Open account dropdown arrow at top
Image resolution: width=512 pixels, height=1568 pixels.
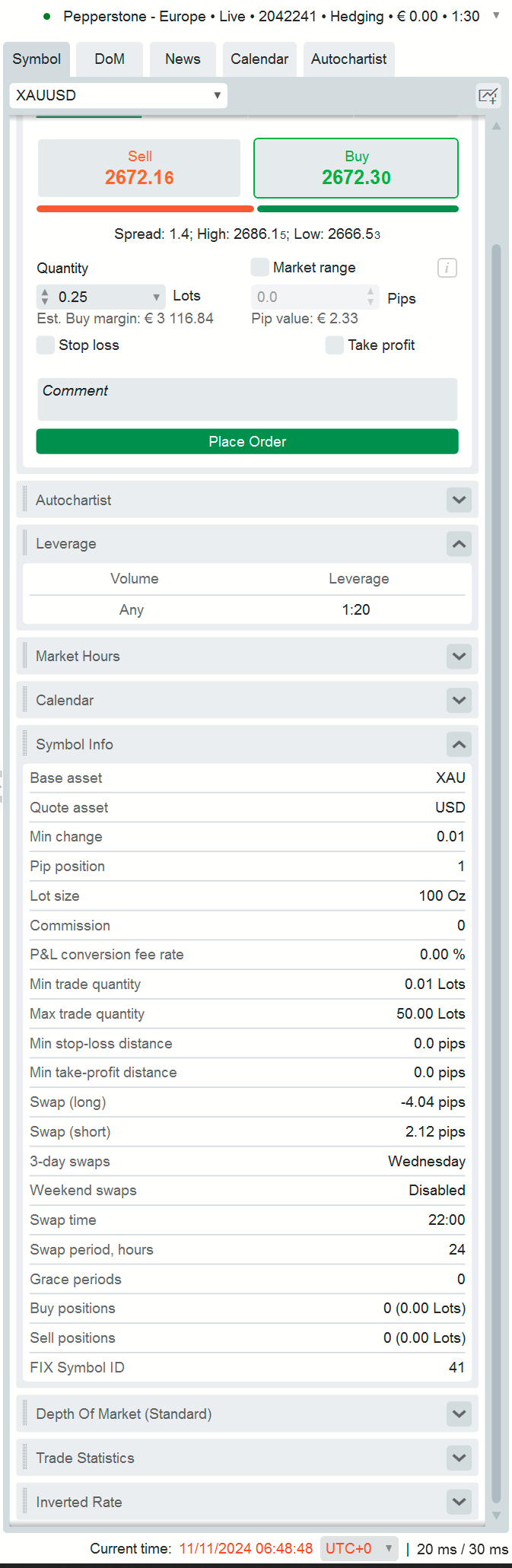tap(496, 15)
